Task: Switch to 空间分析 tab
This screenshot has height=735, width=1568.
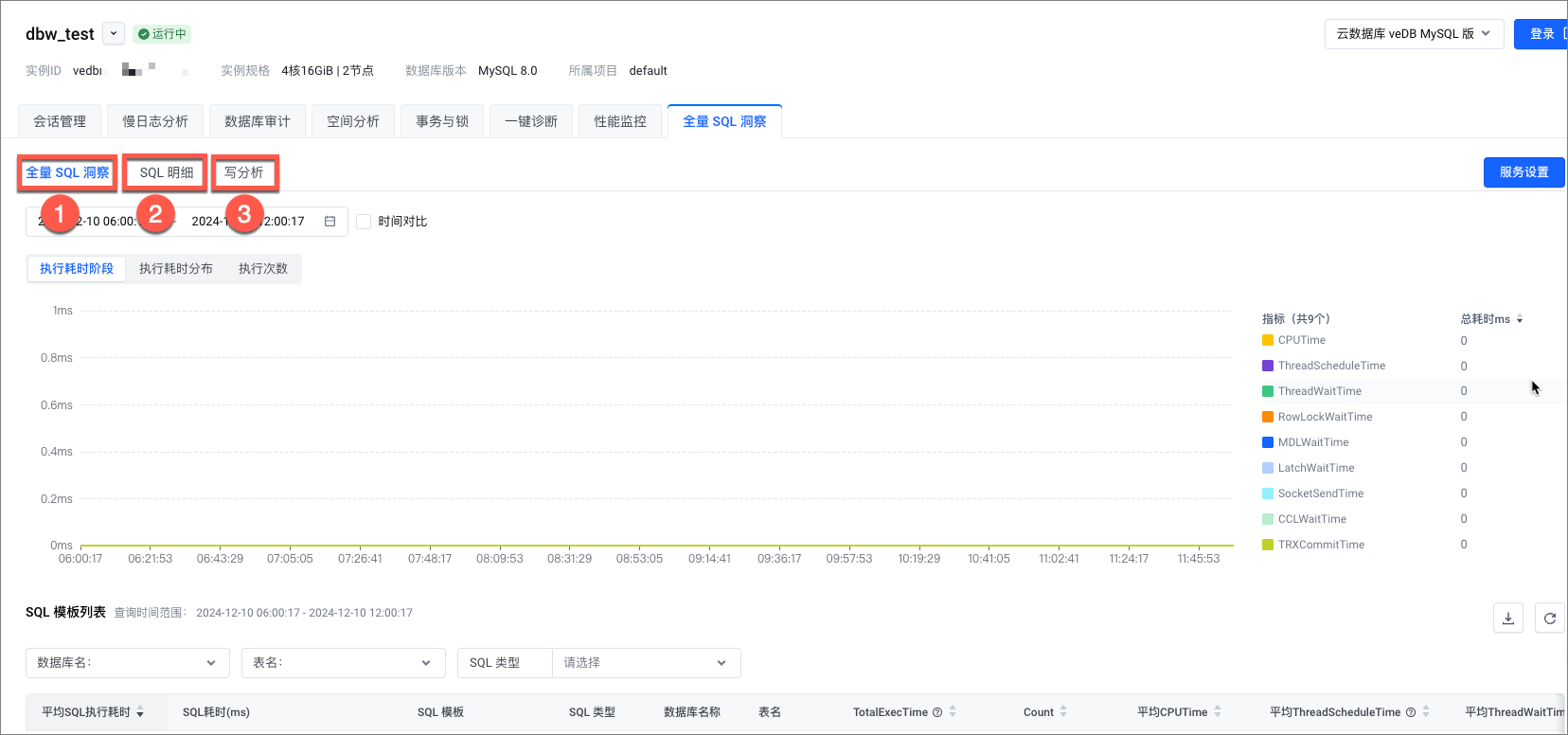Action: (353, 121)
